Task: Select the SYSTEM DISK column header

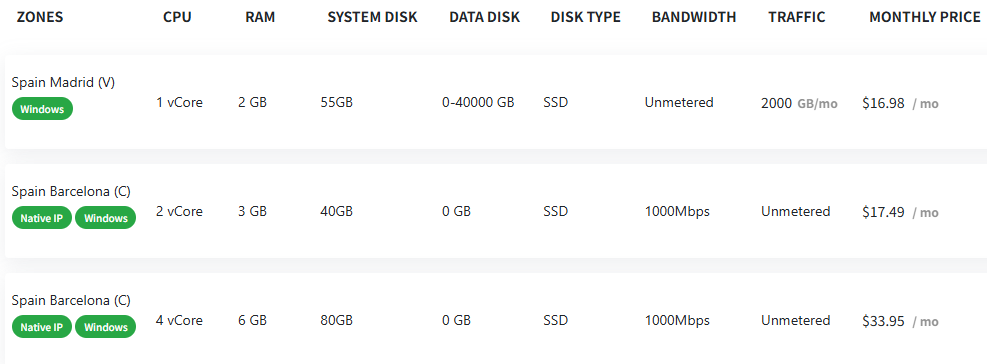Action: [372, 18]
